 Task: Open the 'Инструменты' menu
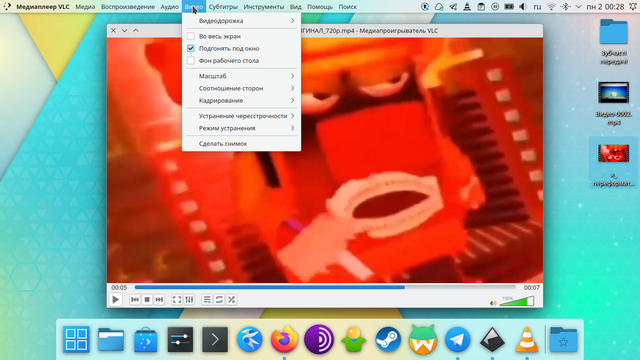click(264, 7)
